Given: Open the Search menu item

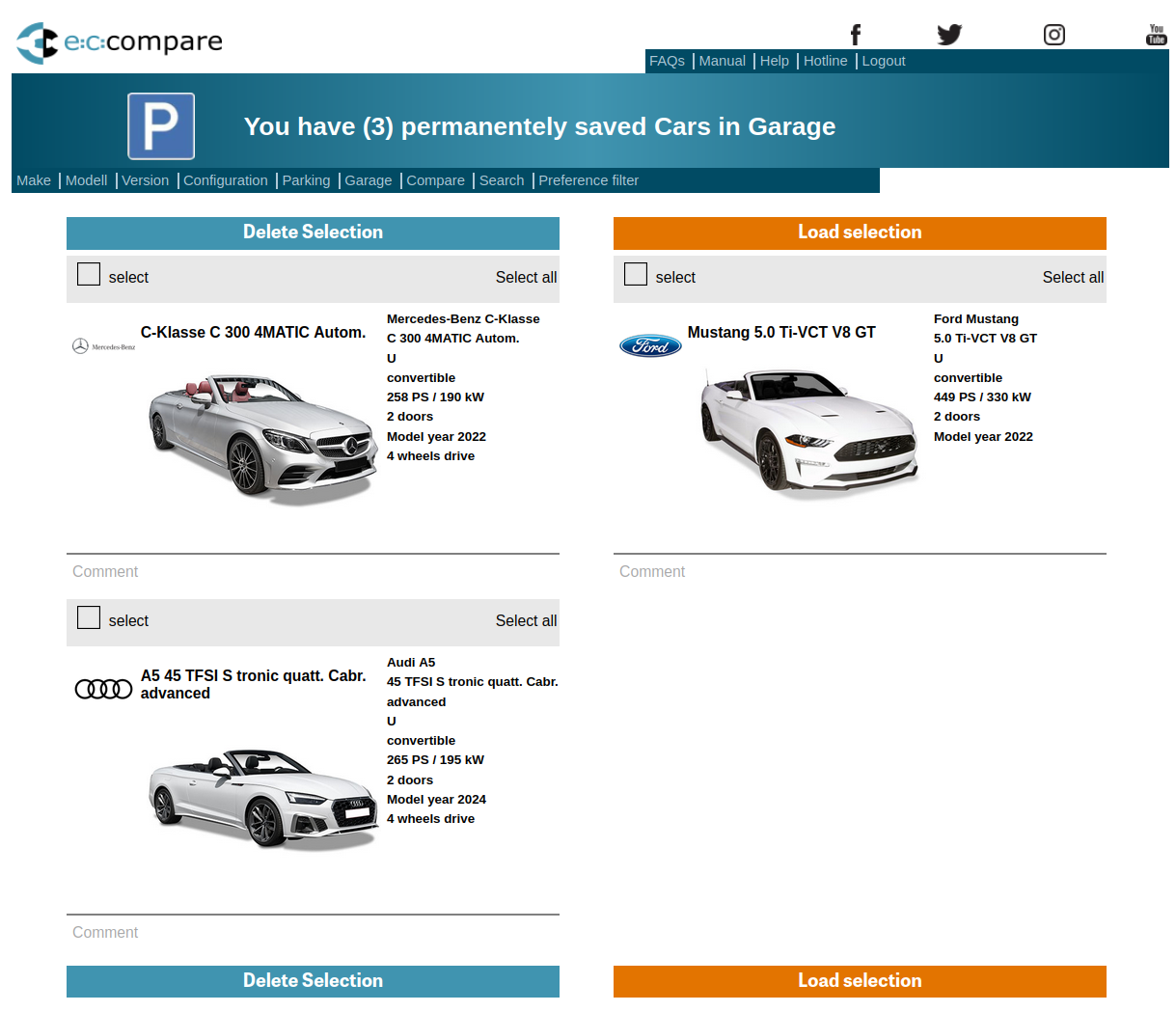Looking at the screenshot, I should coord(502,180).
